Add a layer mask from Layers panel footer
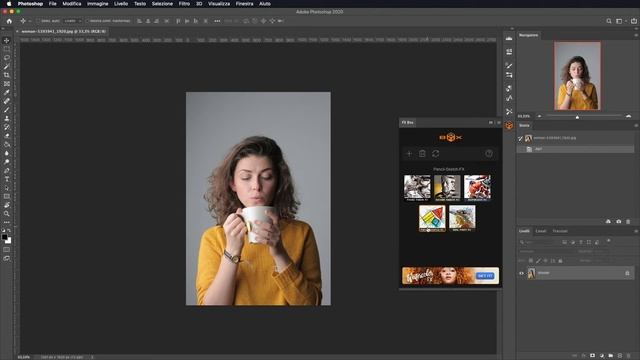The width and height of the screenshot is (640, 360). tap(593, 356)
